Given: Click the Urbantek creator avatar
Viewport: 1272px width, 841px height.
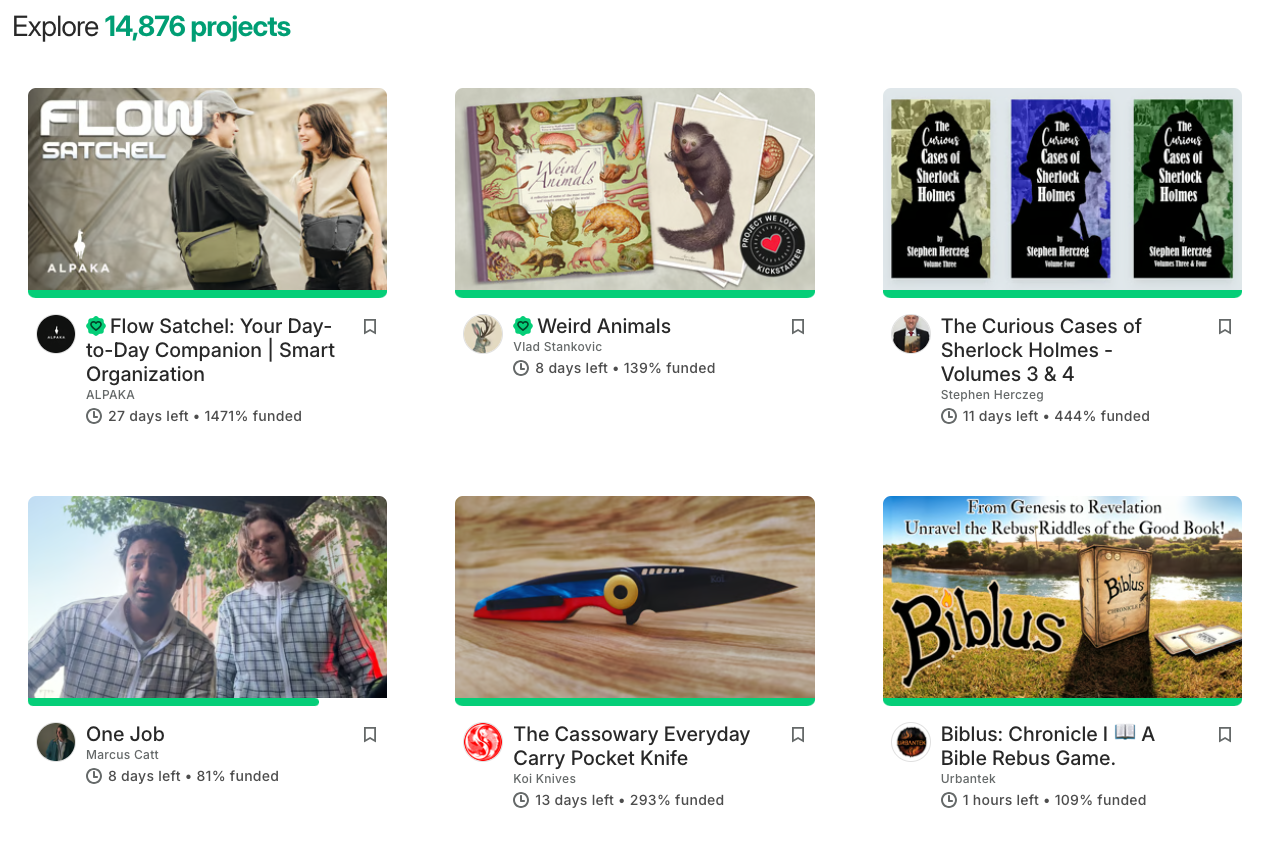Looking at the screenshot, I should [910, 741].
